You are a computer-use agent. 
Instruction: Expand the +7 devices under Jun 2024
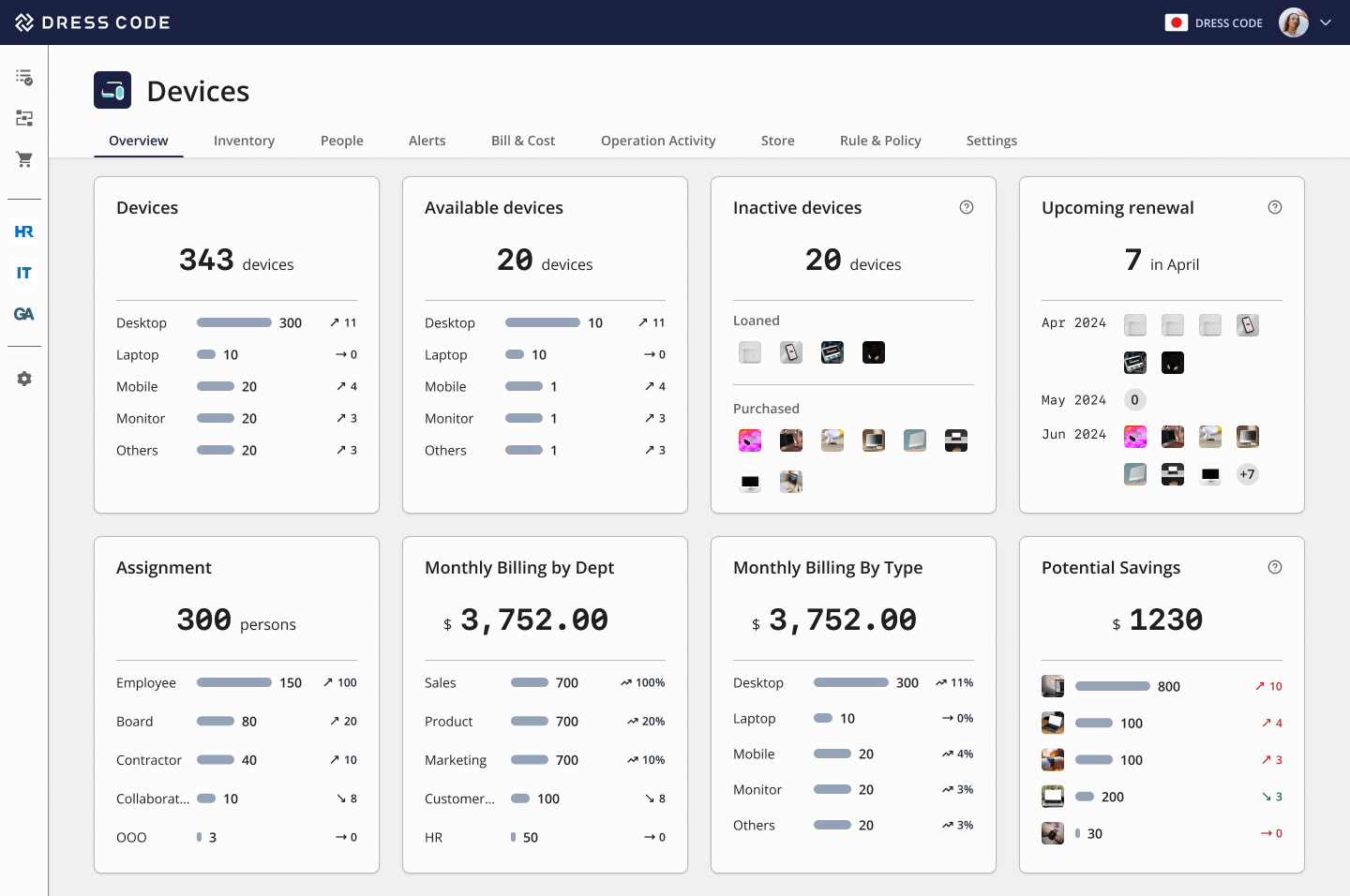pyautogui.click(x=1247, y=474)
